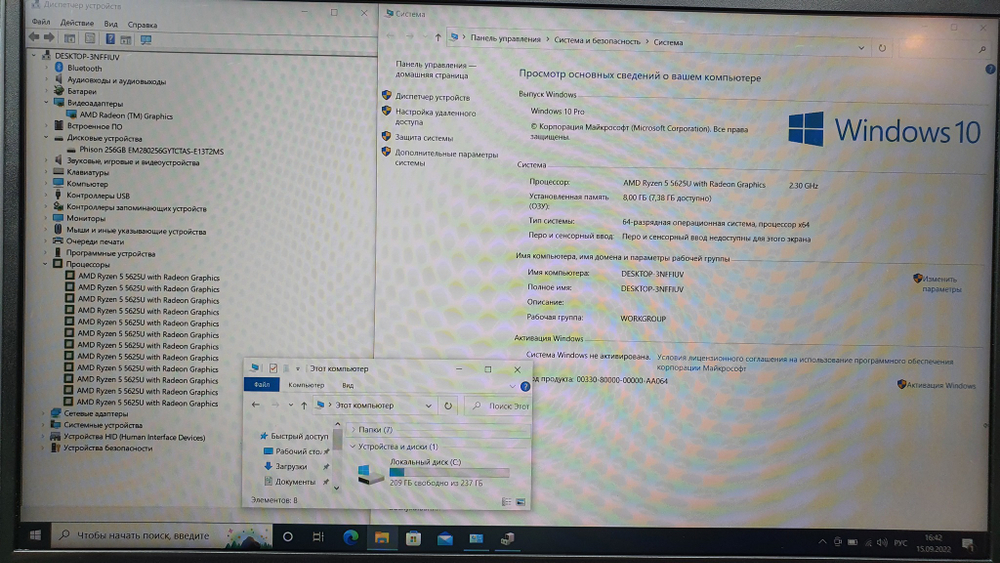Open Файл menu in Device Manager
1000x563 pixels.
[41, 22]
